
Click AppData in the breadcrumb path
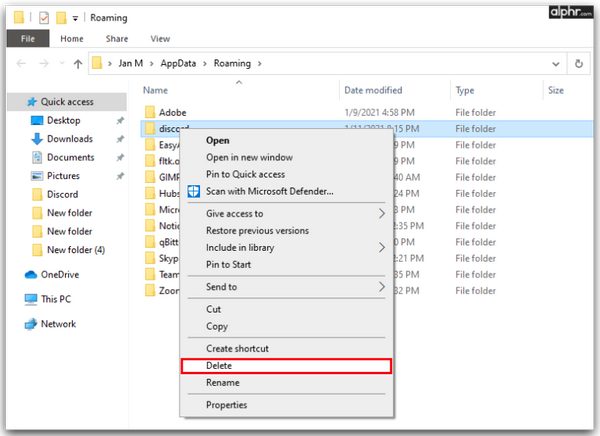(x=178, y=64)
